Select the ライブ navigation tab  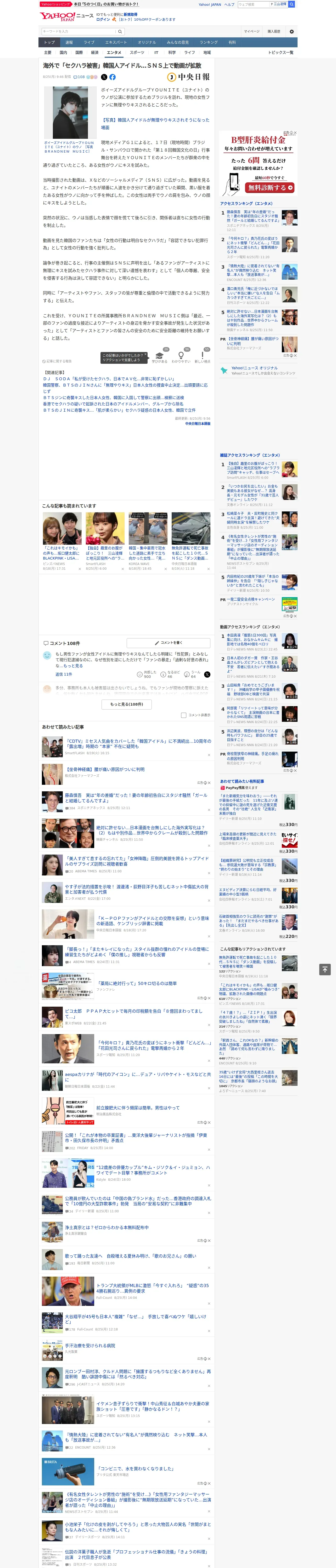(89, 43)
